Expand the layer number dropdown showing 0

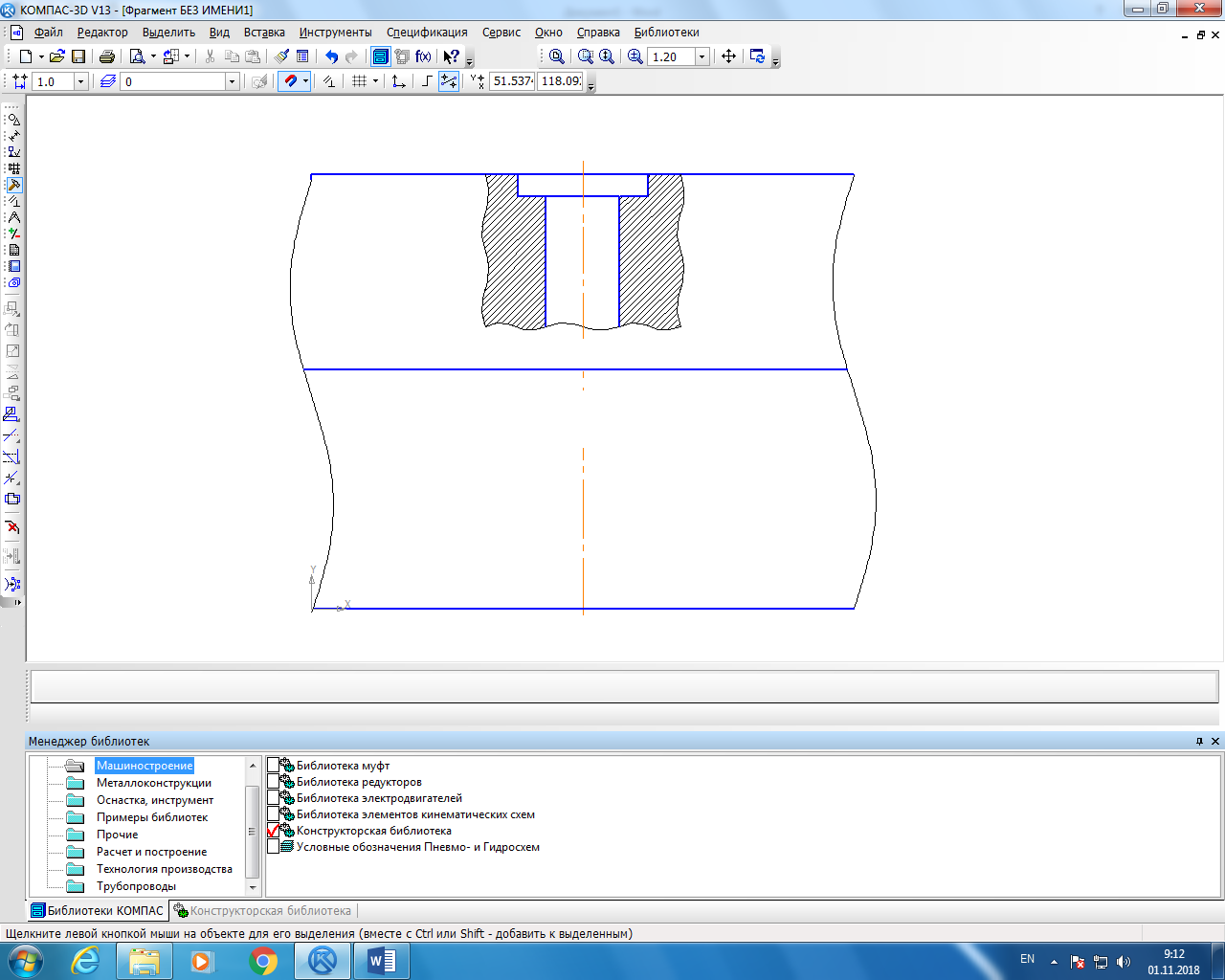(x=232, y=82)
